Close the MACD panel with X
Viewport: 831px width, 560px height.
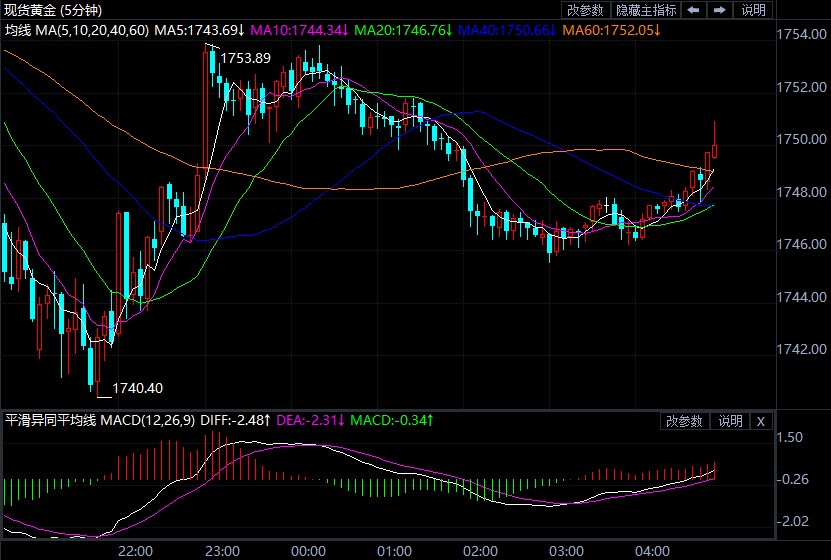tap(760, 421)
